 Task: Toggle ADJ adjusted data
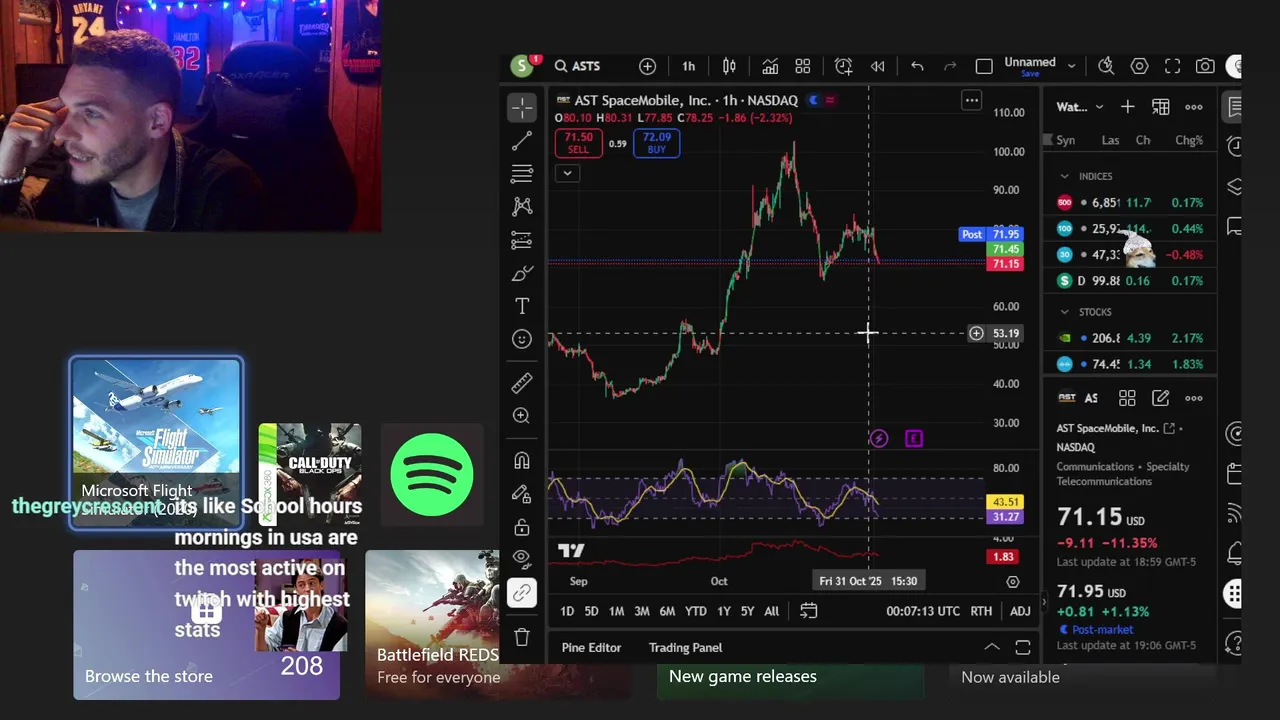point(1020,611)
